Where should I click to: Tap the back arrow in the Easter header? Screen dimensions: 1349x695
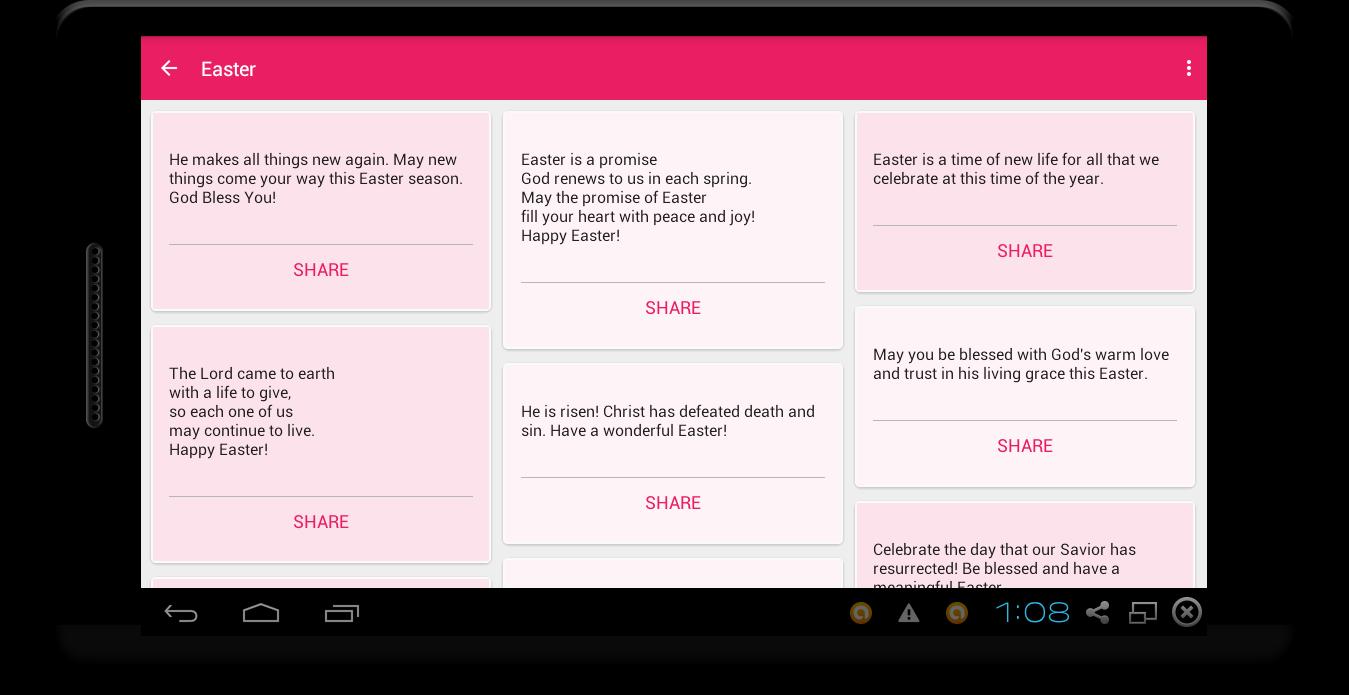pos(169,68)
